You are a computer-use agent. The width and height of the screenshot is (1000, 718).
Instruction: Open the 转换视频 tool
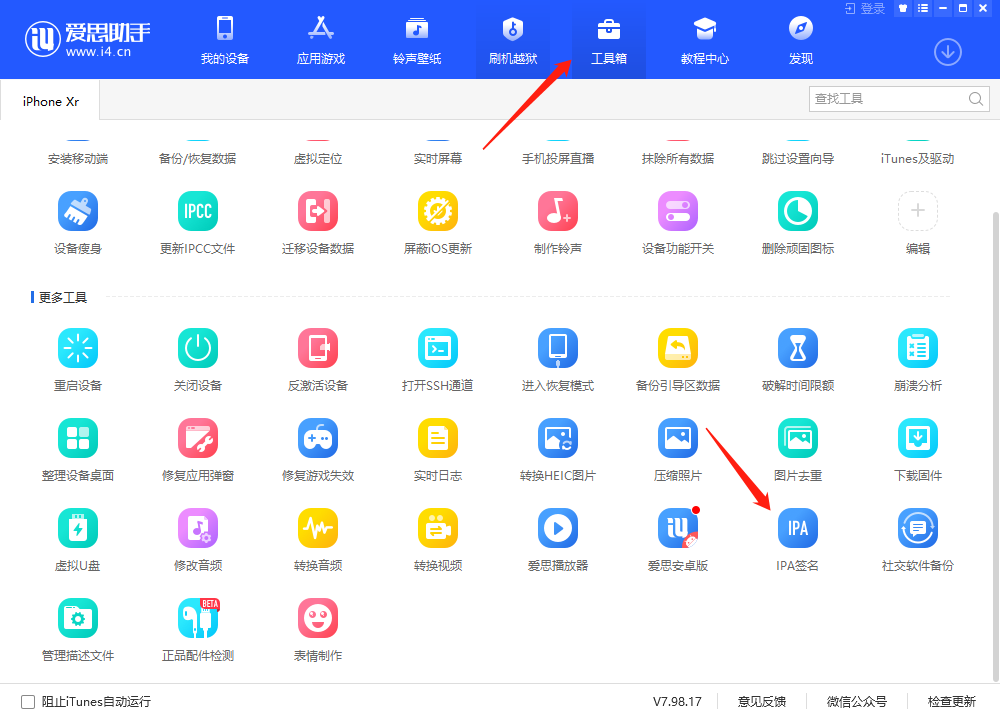438,528
